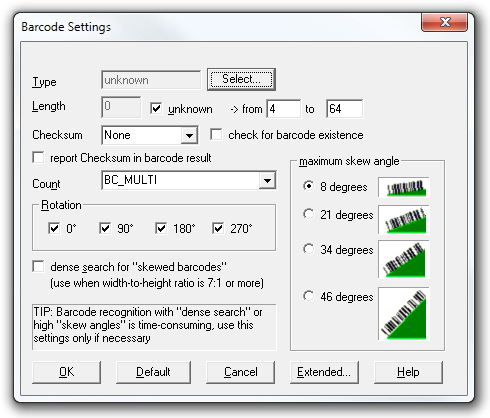The height and width of the screenshot is (418, 490).
Task: Click the 46 degrees skewed barcode image
Action: (404, 314)
